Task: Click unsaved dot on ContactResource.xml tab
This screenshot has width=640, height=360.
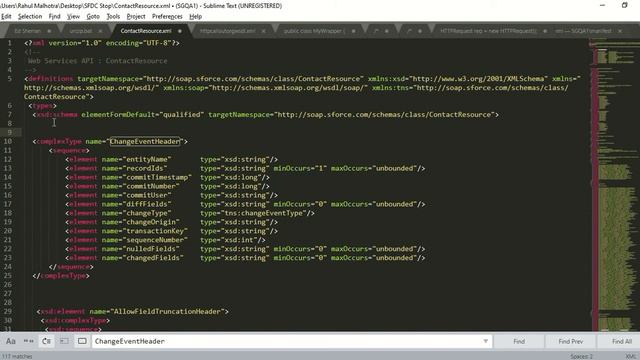Action: (x=180, y=31)
